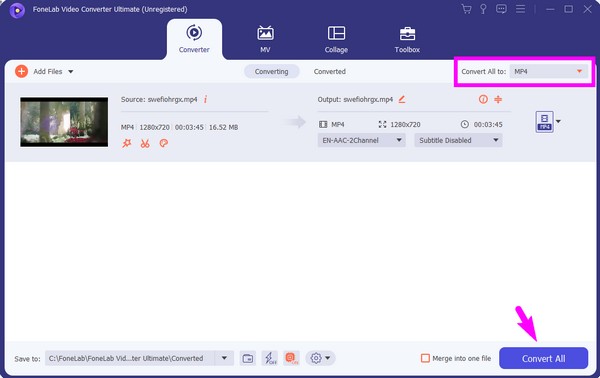The image size is (600, 378).
Task: Click the compress/split video icon
Action: click(498, 99)
